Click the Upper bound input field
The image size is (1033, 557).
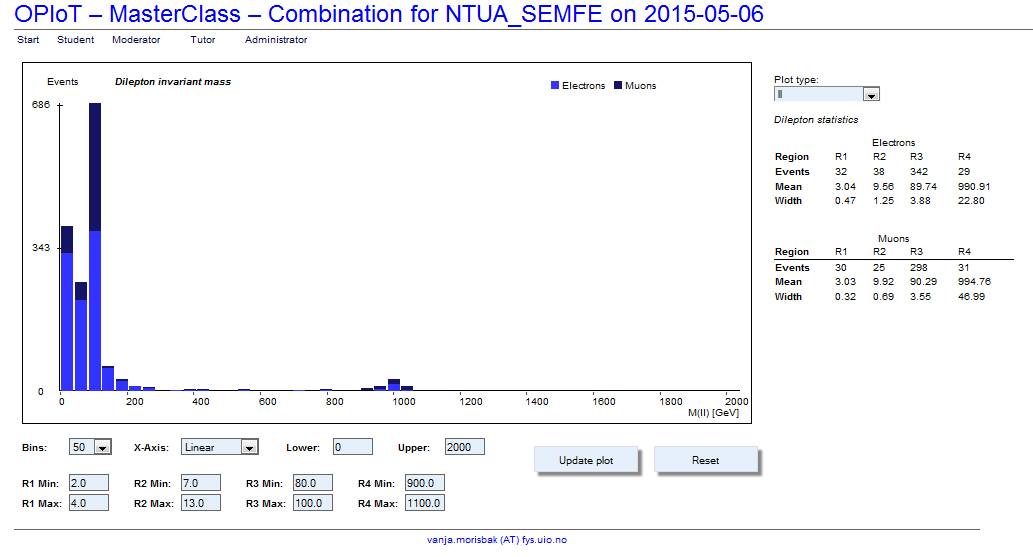tap(464, 447)
